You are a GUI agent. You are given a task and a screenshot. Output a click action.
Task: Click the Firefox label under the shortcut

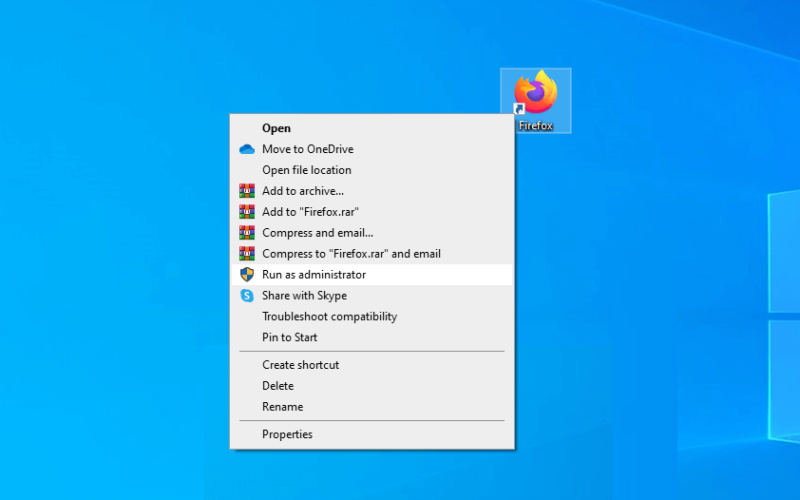pyautogui.click(x=536, y=126)
